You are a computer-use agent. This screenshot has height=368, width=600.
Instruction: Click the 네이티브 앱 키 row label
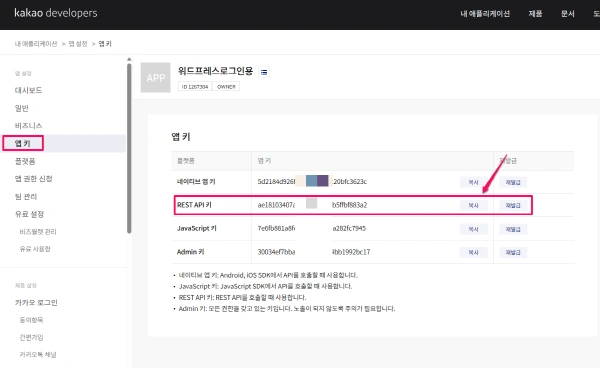point(196,182)
